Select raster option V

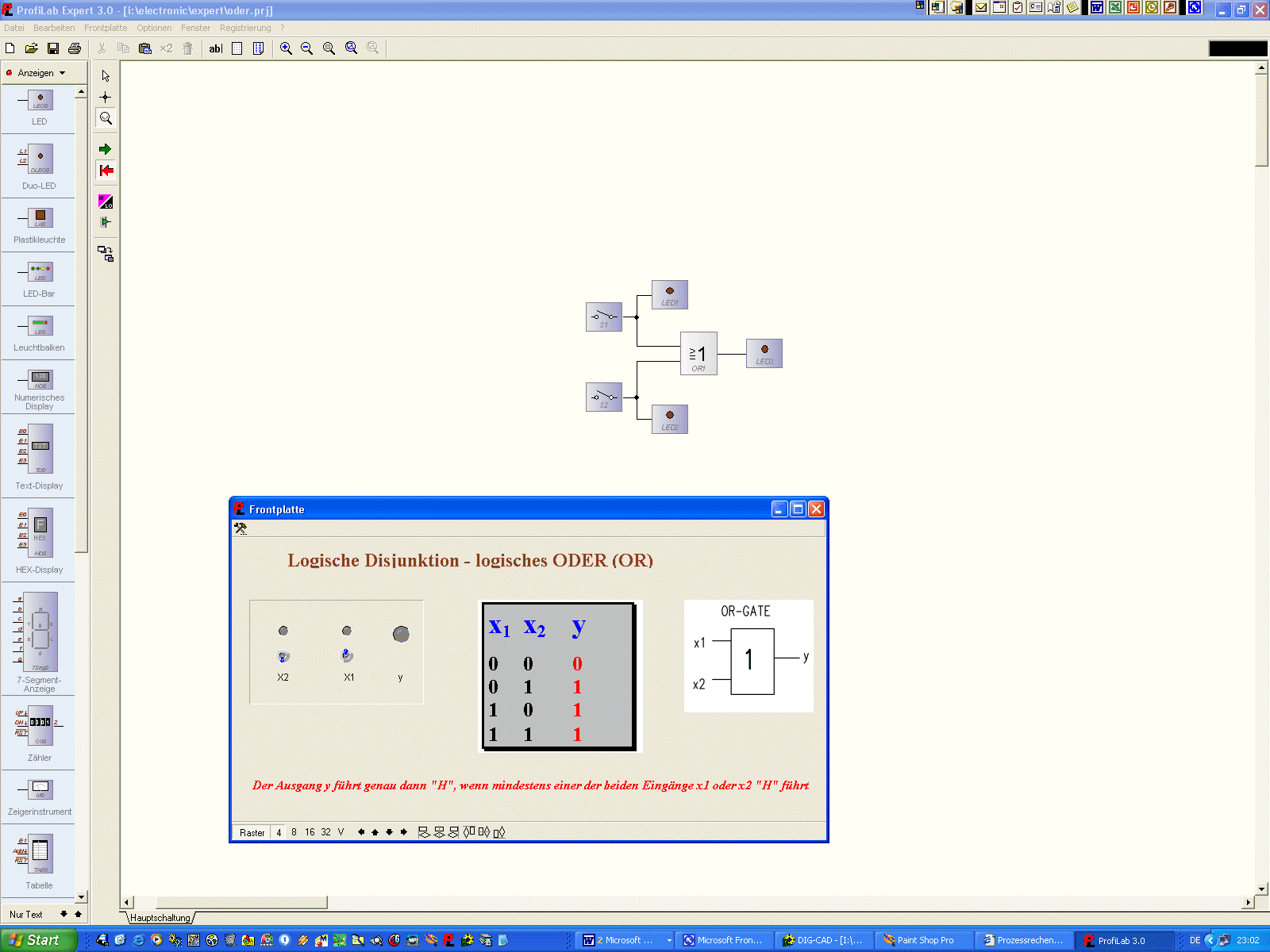point(341,832)
